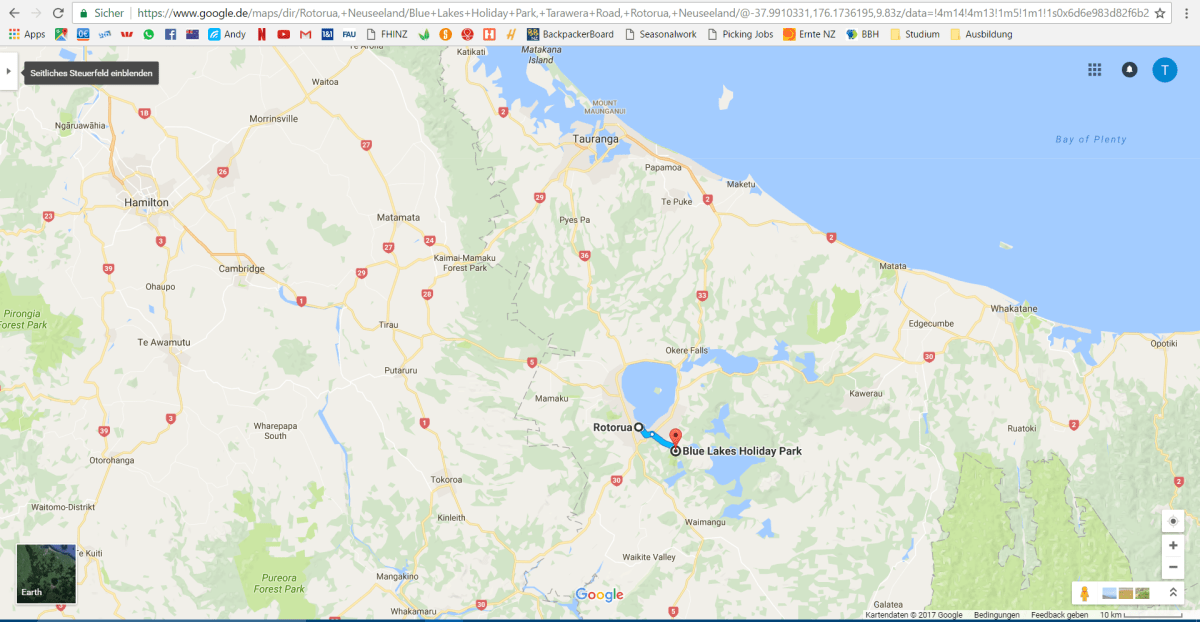Expand the side panel with the arrow
This screenshot has height=622, width=1200.
(x=9, y=72)
